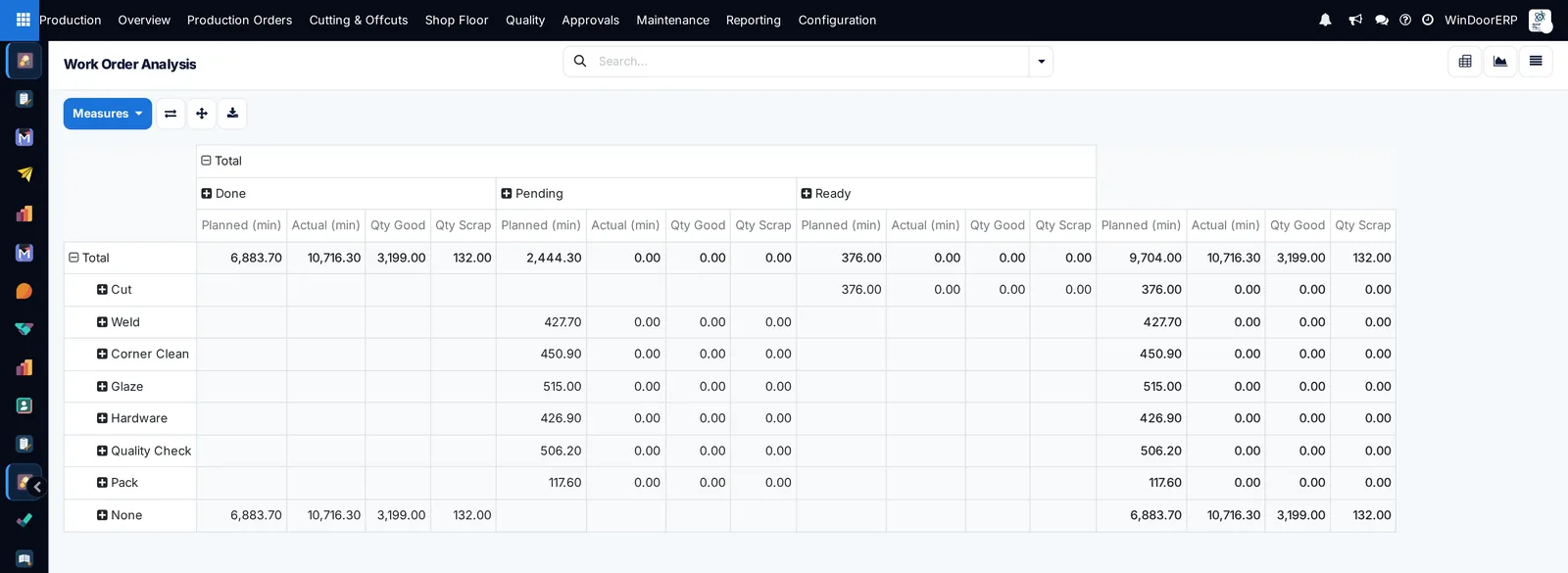
Task: Open the Cutting & Offcuts menu
Action: (359, 20)
